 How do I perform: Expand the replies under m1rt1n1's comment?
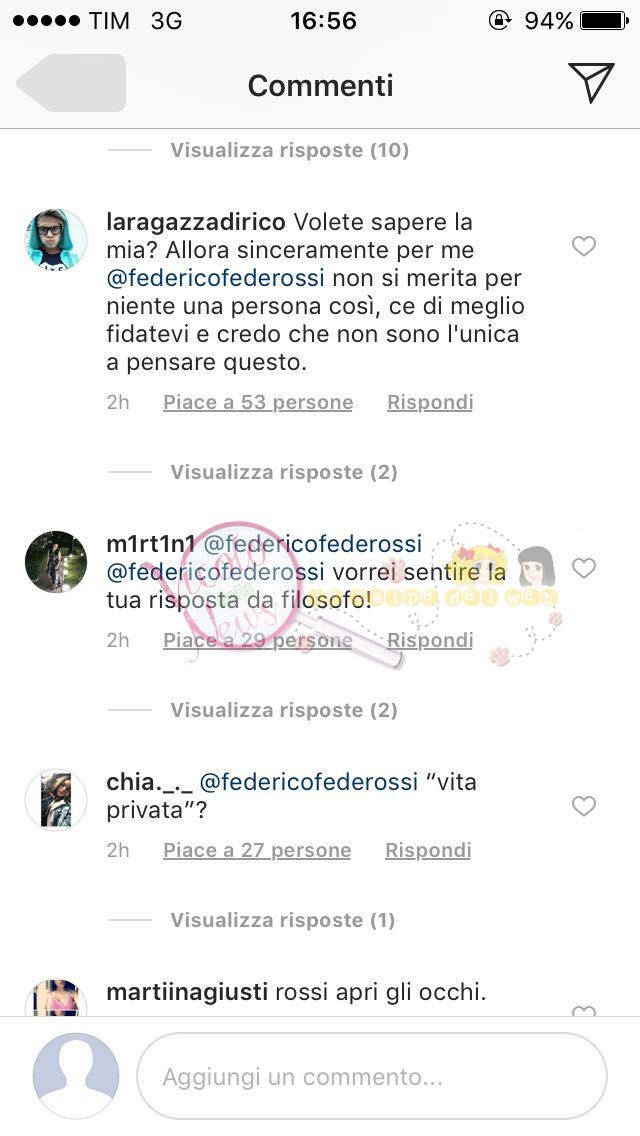point(283,710)
